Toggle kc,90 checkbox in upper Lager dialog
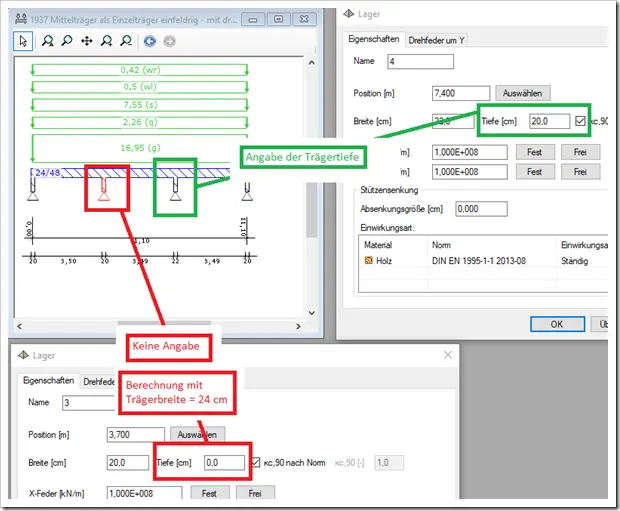620x511 pixels. coord(580,121)
